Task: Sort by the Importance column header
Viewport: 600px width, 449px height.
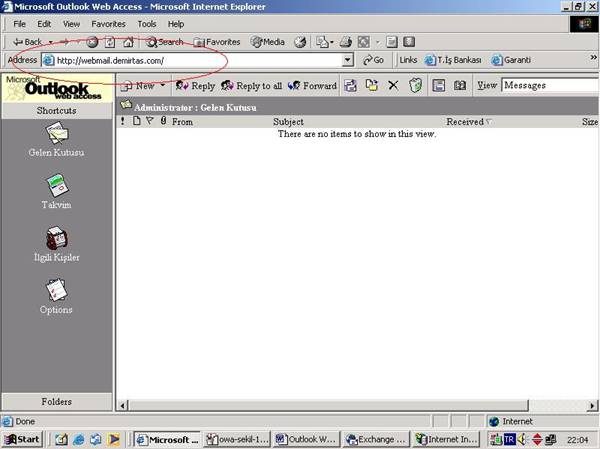Action: 122,122
